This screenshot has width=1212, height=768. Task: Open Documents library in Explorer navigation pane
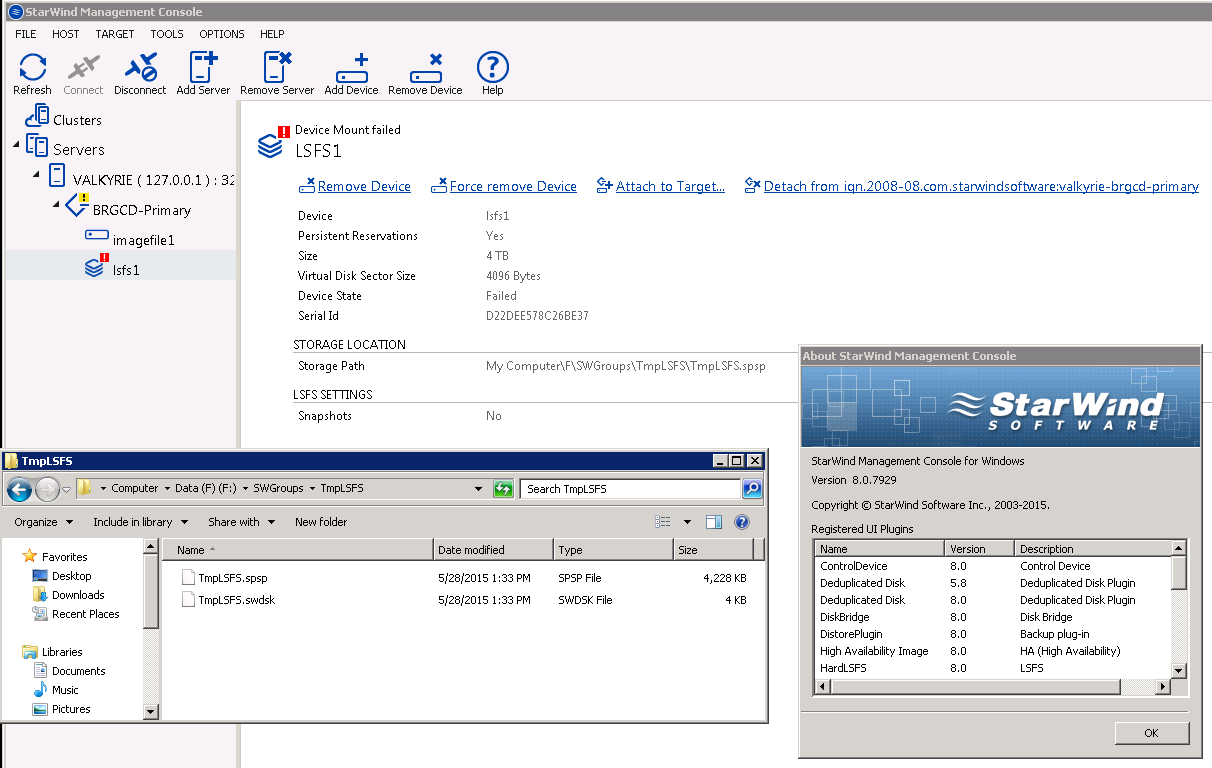click(78, 671)
